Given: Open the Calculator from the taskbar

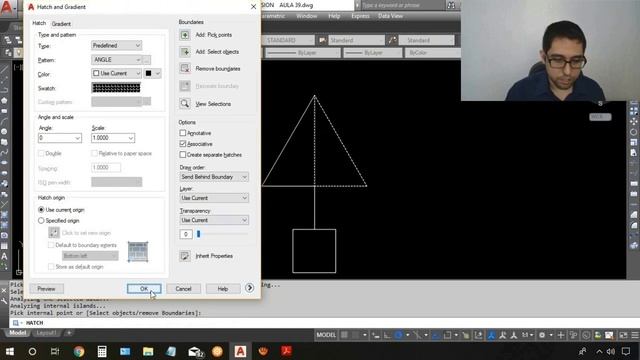Looking at the screenshot, I should point(102,351).
